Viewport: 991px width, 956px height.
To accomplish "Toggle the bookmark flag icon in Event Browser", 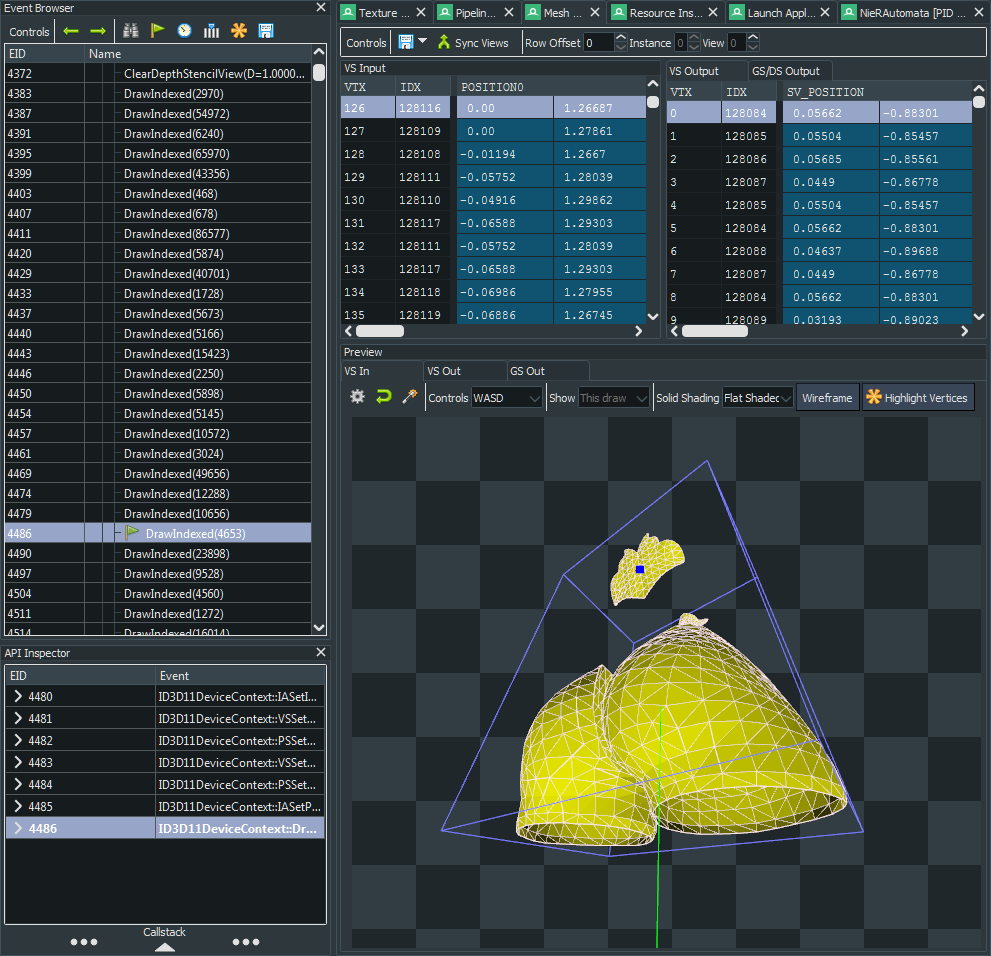I will (x=158, y=31).
